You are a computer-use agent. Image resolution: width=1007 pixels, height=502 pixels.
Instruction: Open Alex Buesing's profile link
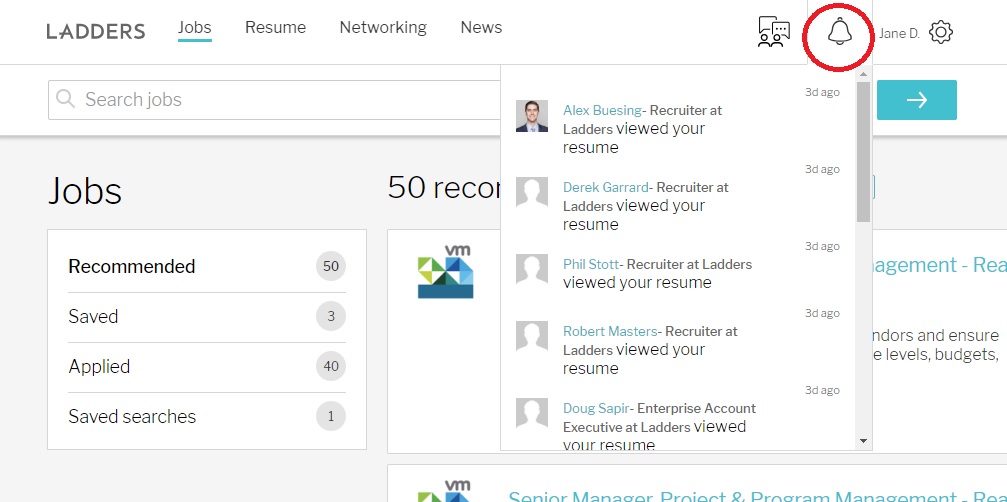tap(602, 110)
